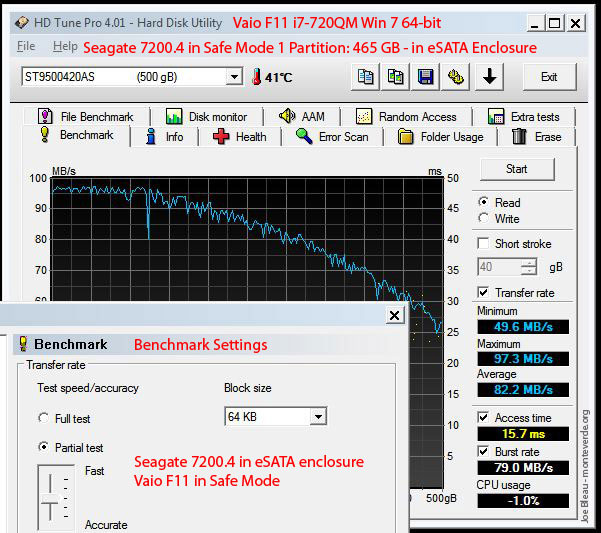Click the Maximum 97.3 MB/s value
This screenshot has height=533, width=601.
523,358
